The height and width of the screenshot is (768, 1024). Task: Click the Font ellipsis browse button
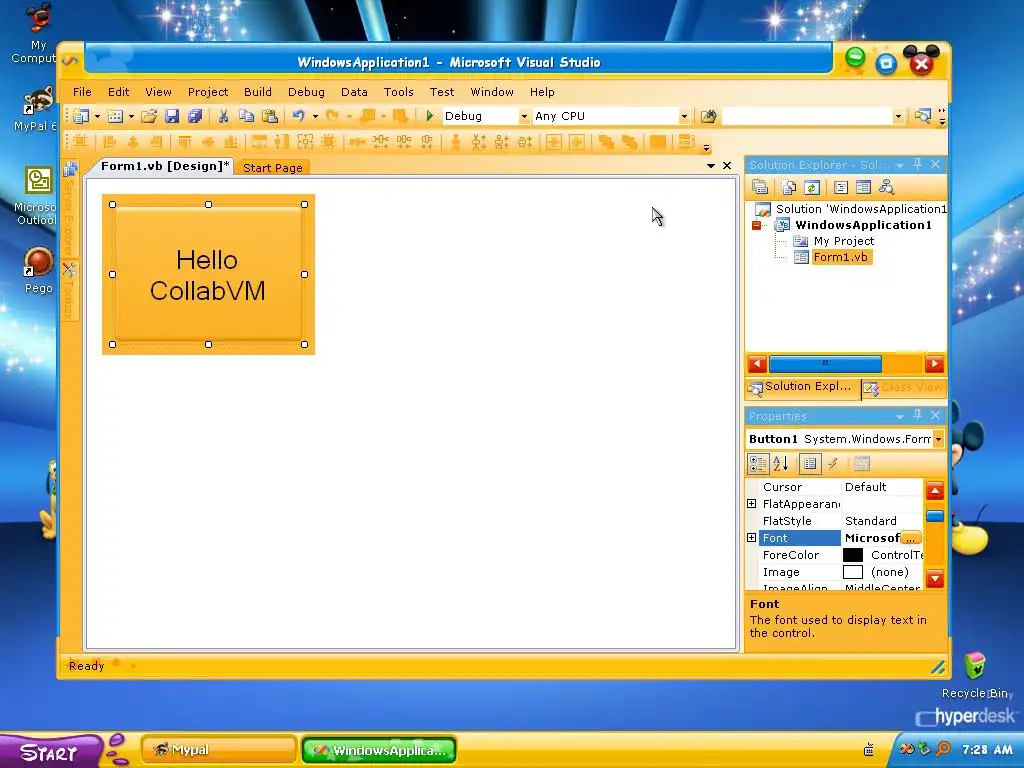pos(910,538)
